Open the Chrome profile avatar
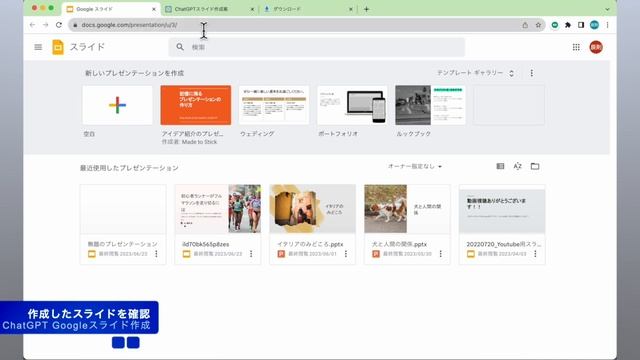640x360 pixels. (594, 25)
